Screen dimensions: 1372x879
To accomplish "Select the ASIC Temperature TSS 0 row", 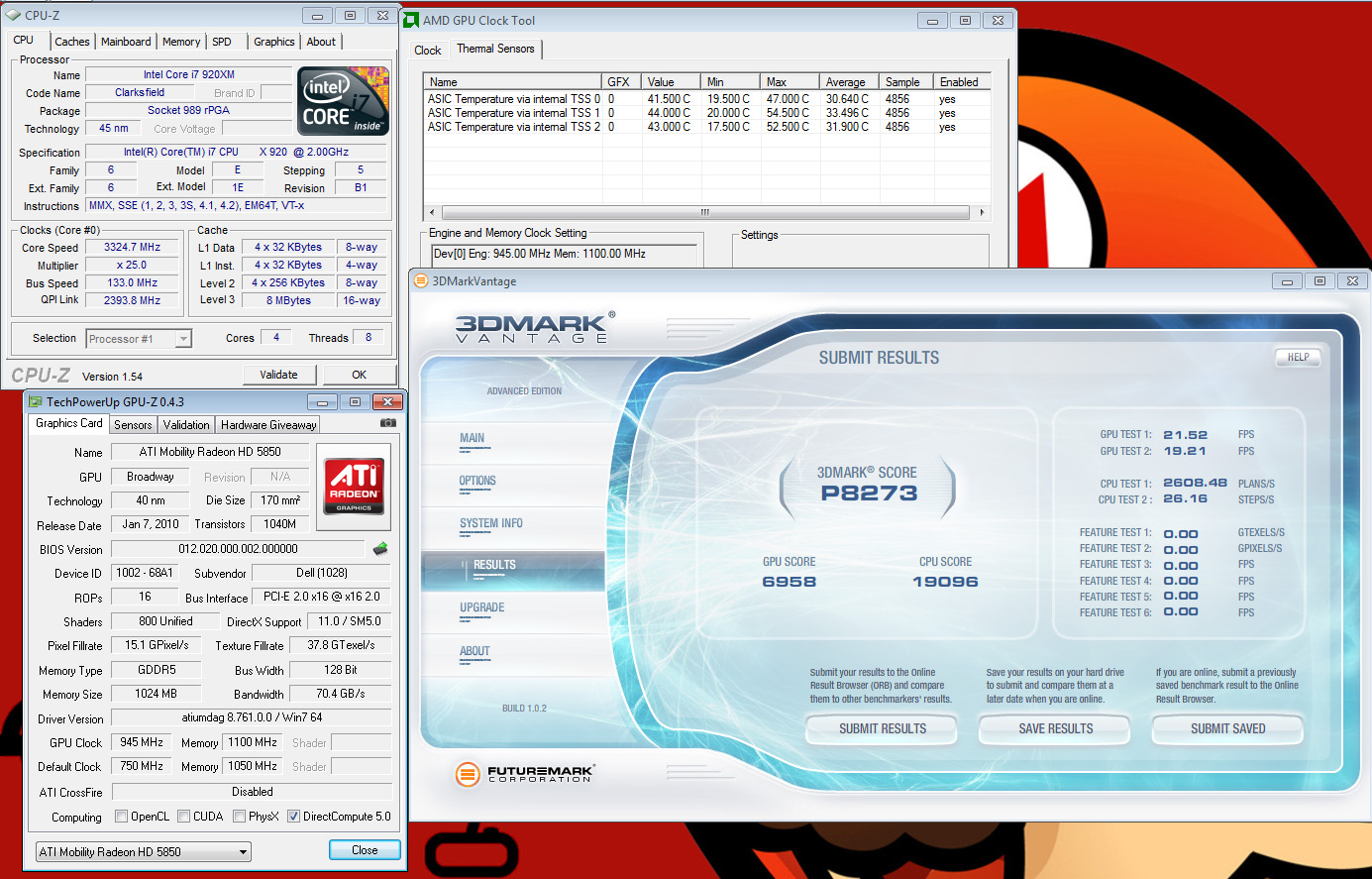I will (x=706, y=99).
